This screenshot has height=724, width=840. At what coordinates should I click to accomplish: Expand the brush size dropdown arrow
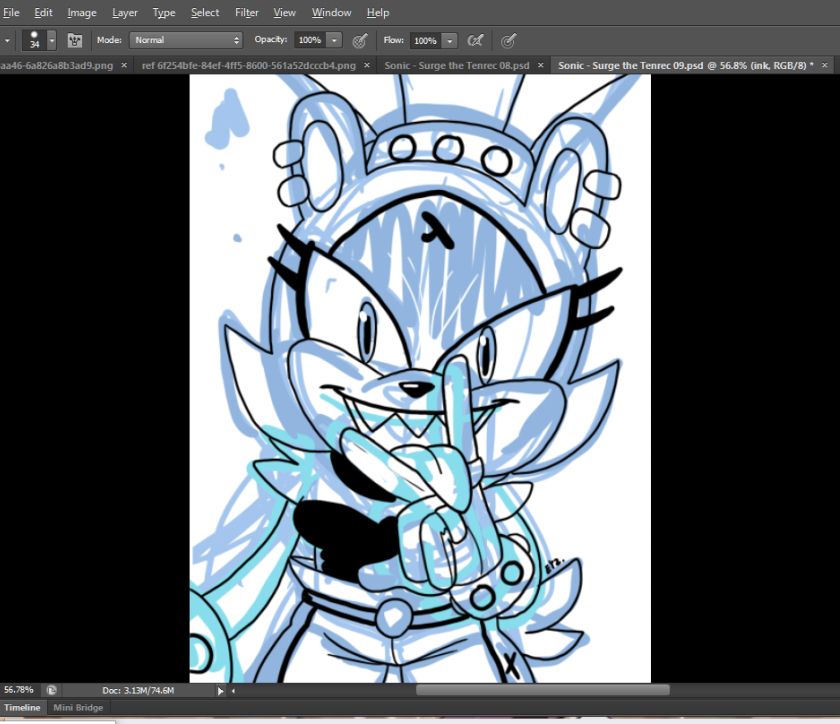tap(51, 40)
